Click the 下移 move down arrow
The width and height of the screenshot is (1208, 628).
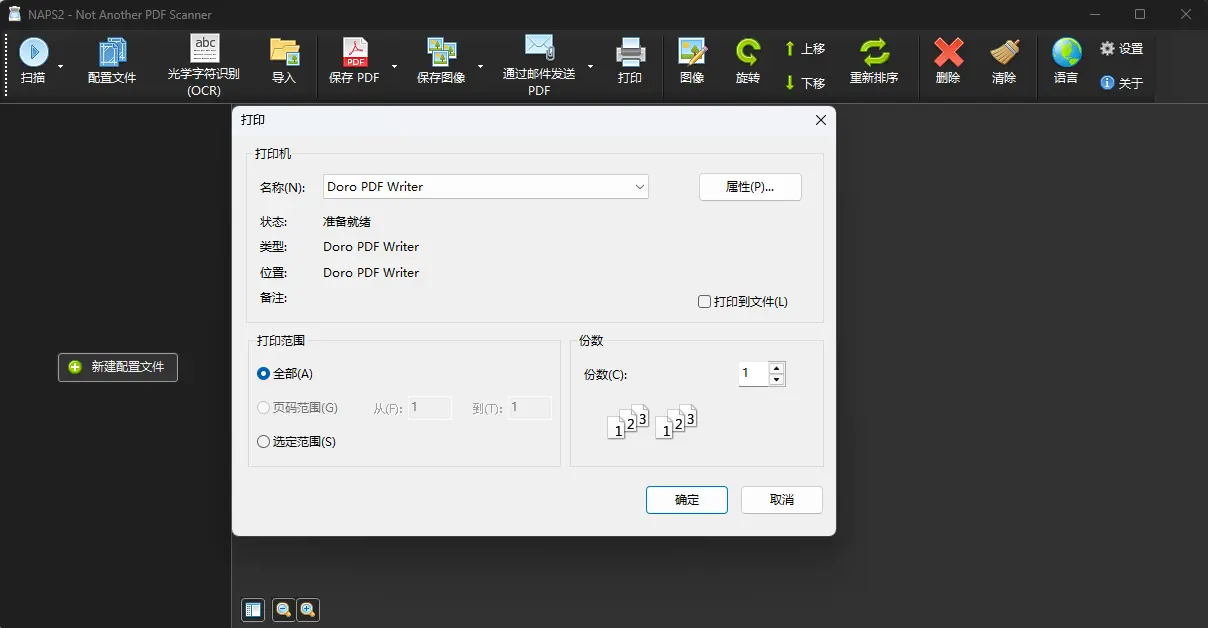[x=790, y=83]
